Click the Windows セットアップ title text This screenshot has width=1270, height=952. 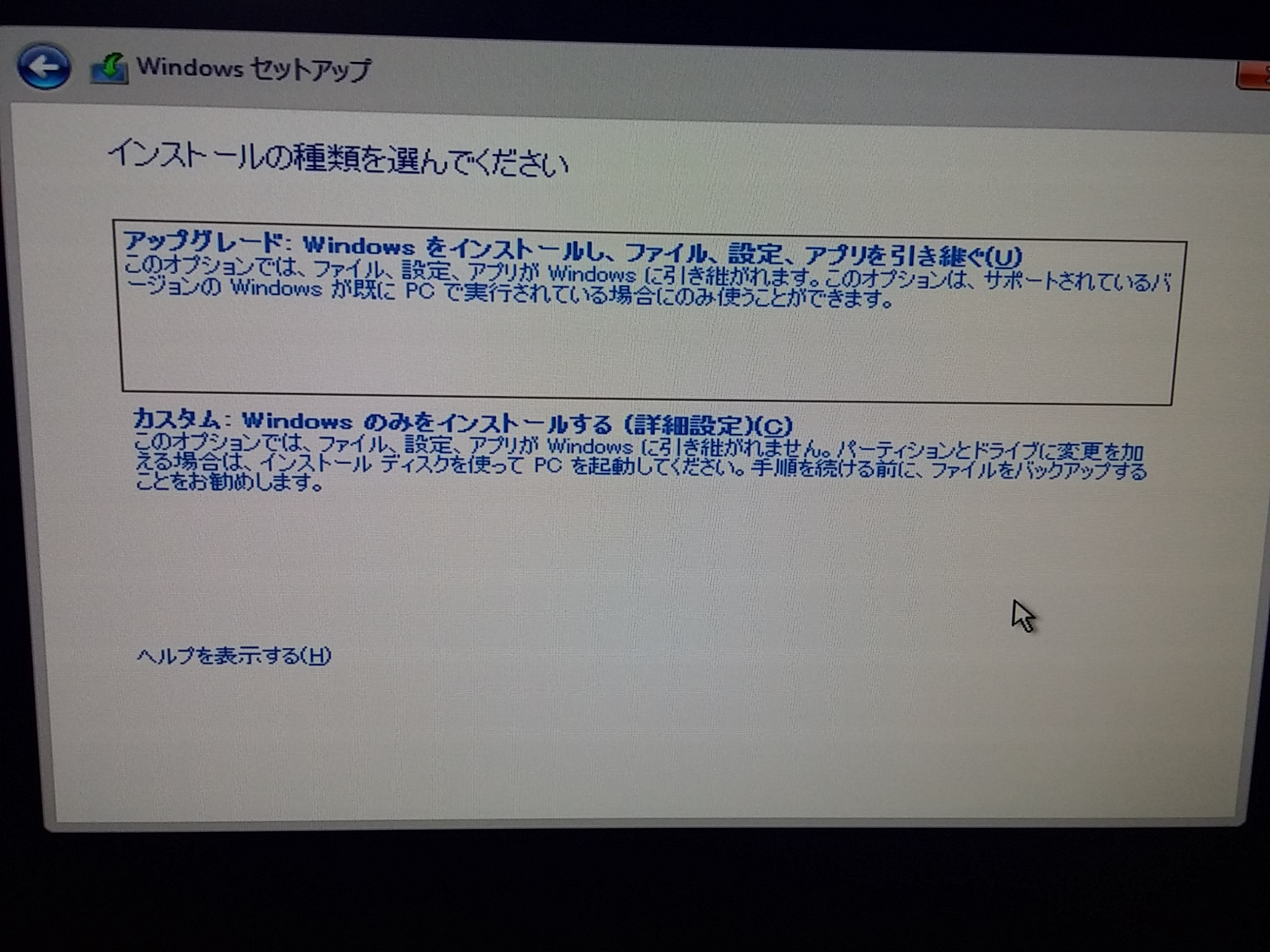[253, 68]
